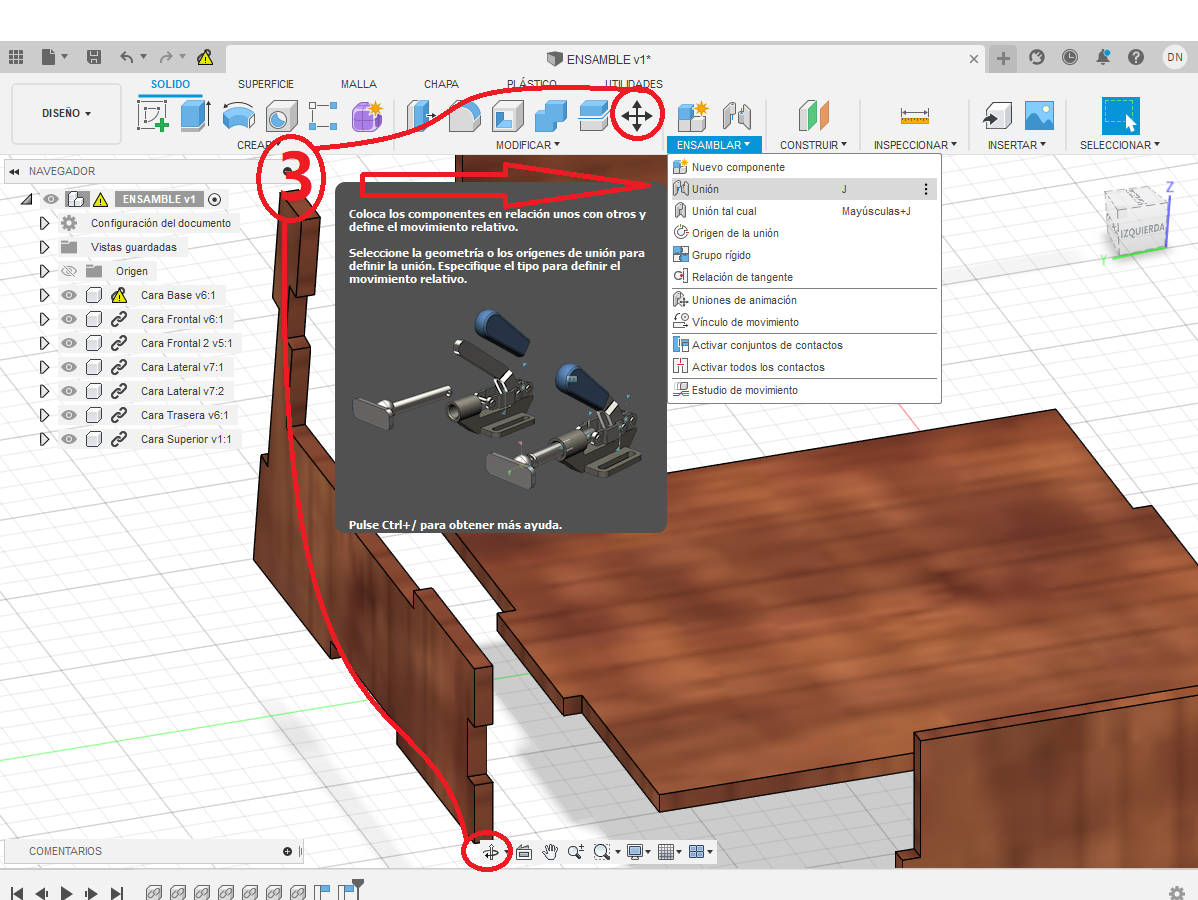Click the Insert image icon
1198x900 pixels.
click(x=1039, y=116)
